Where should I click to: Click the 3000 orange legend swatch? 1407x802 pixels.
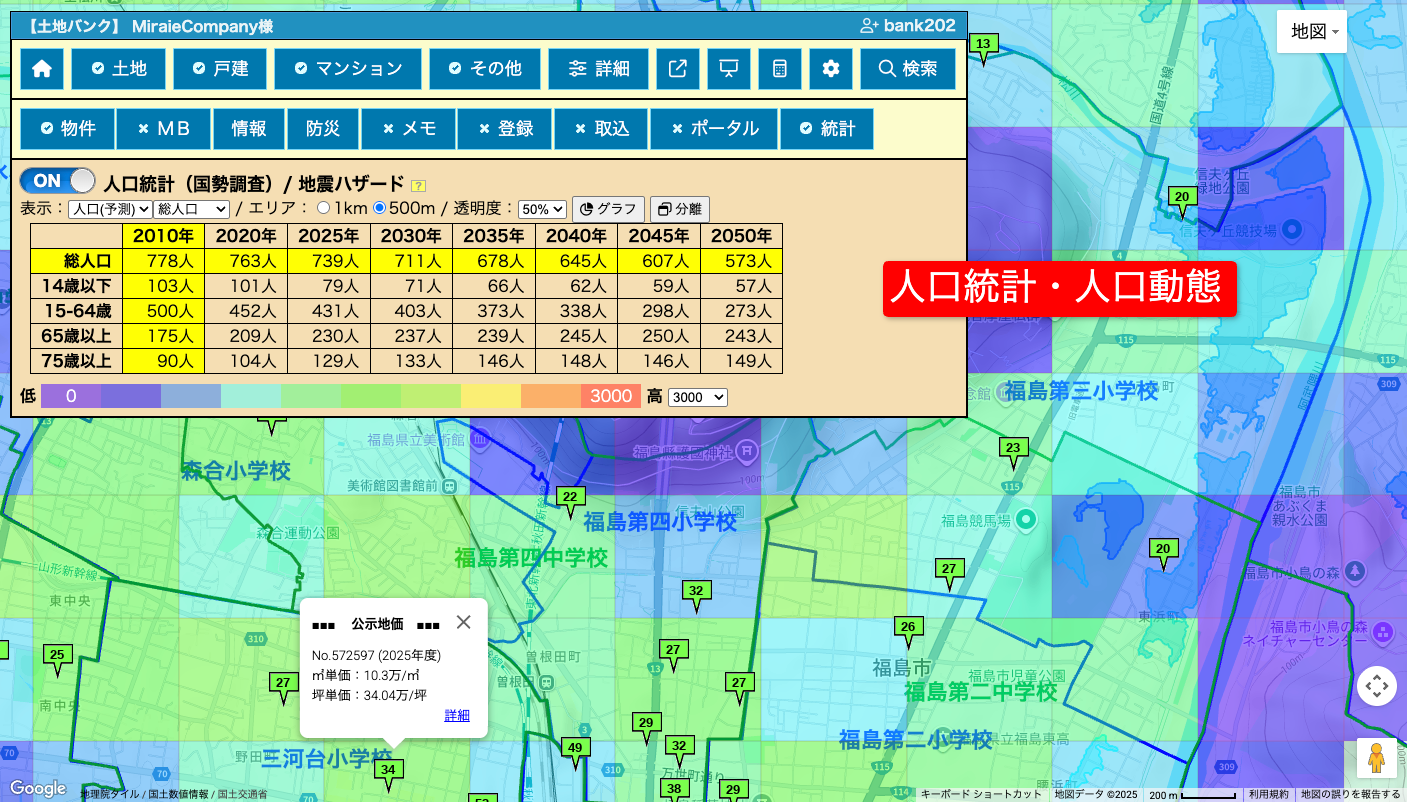611,396
